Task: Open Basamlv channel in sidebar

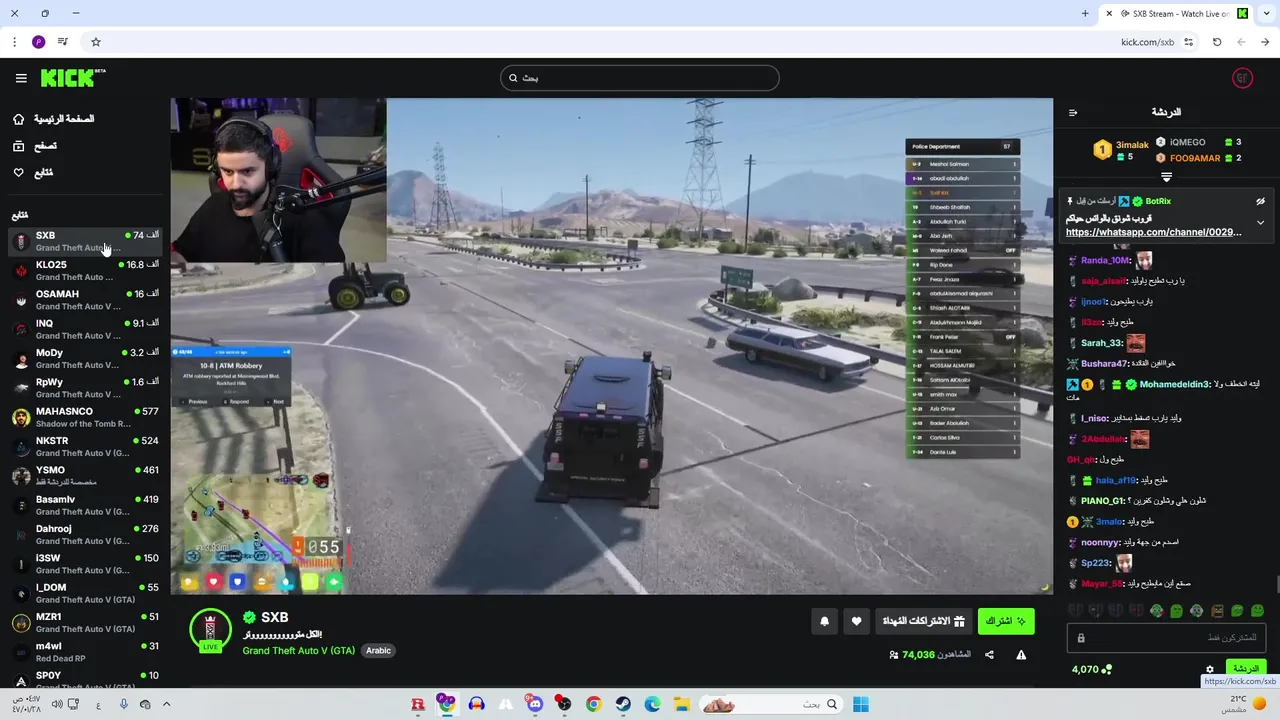Action: (85, 505)
